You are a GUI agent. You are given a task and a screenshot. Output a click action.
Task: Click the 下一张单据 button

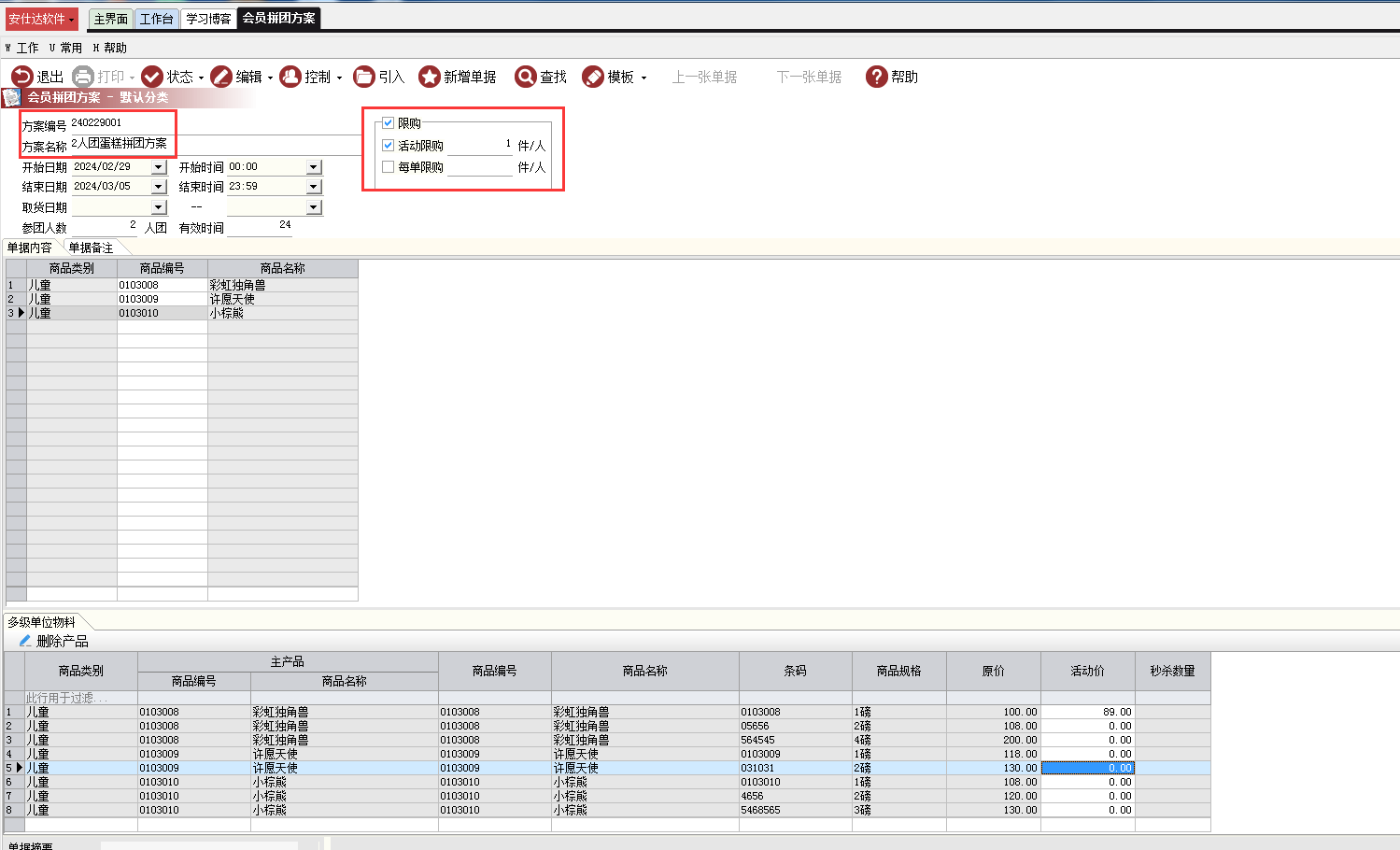tap(810, 77)
